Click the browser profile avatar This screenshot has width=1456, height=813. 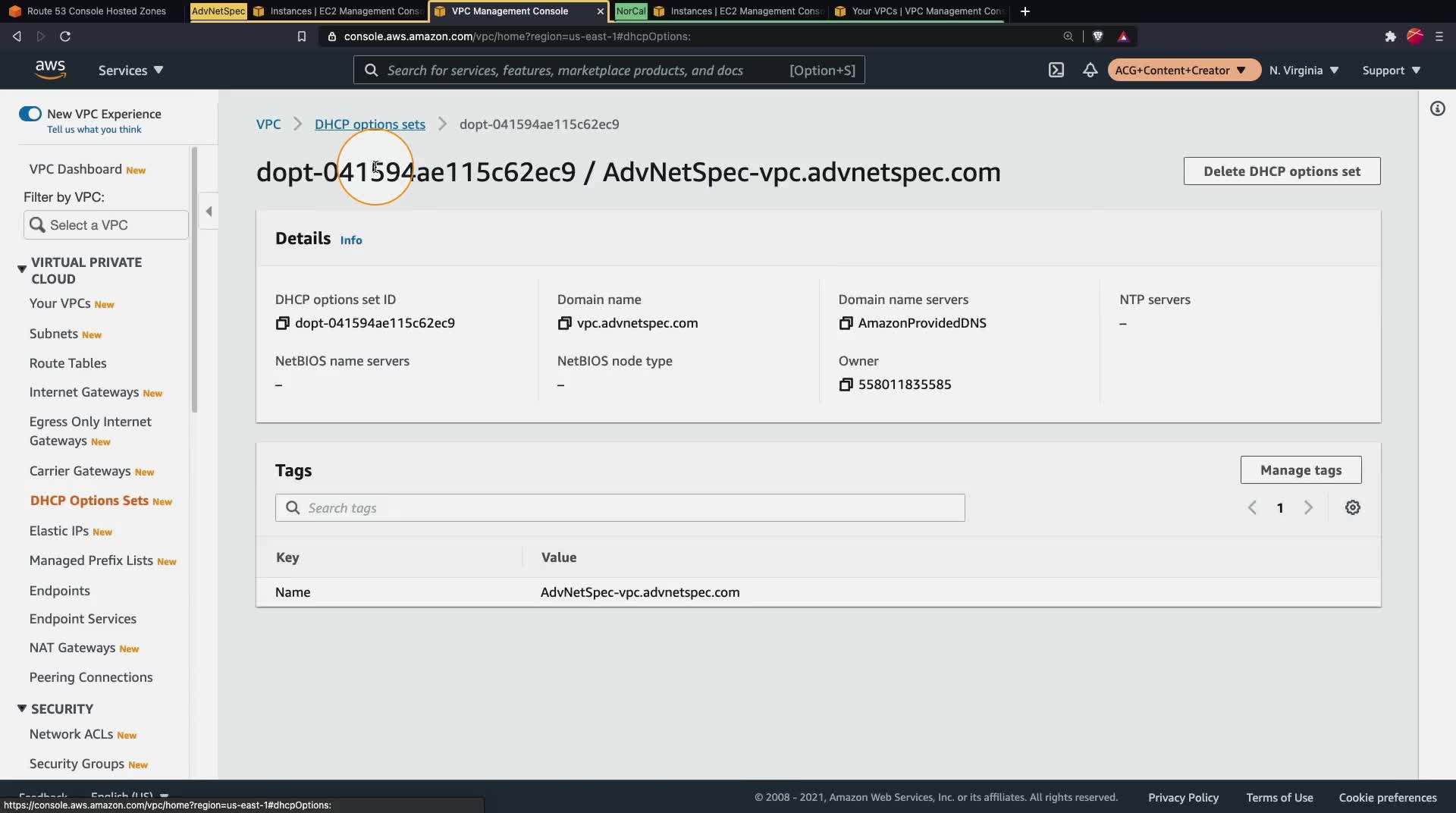tap(1414, 36)
